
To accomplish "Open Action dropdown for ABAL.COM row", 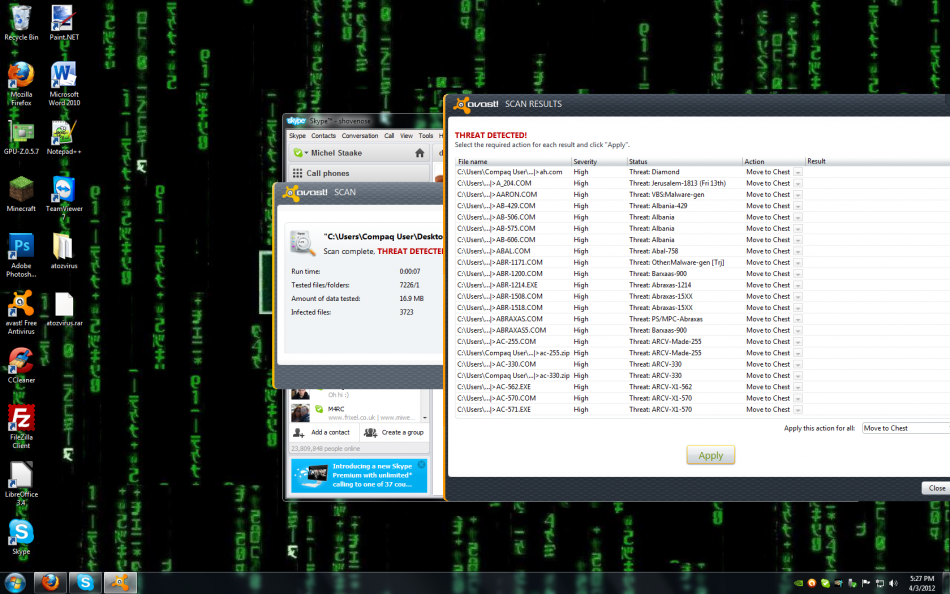I will (798, 252).
